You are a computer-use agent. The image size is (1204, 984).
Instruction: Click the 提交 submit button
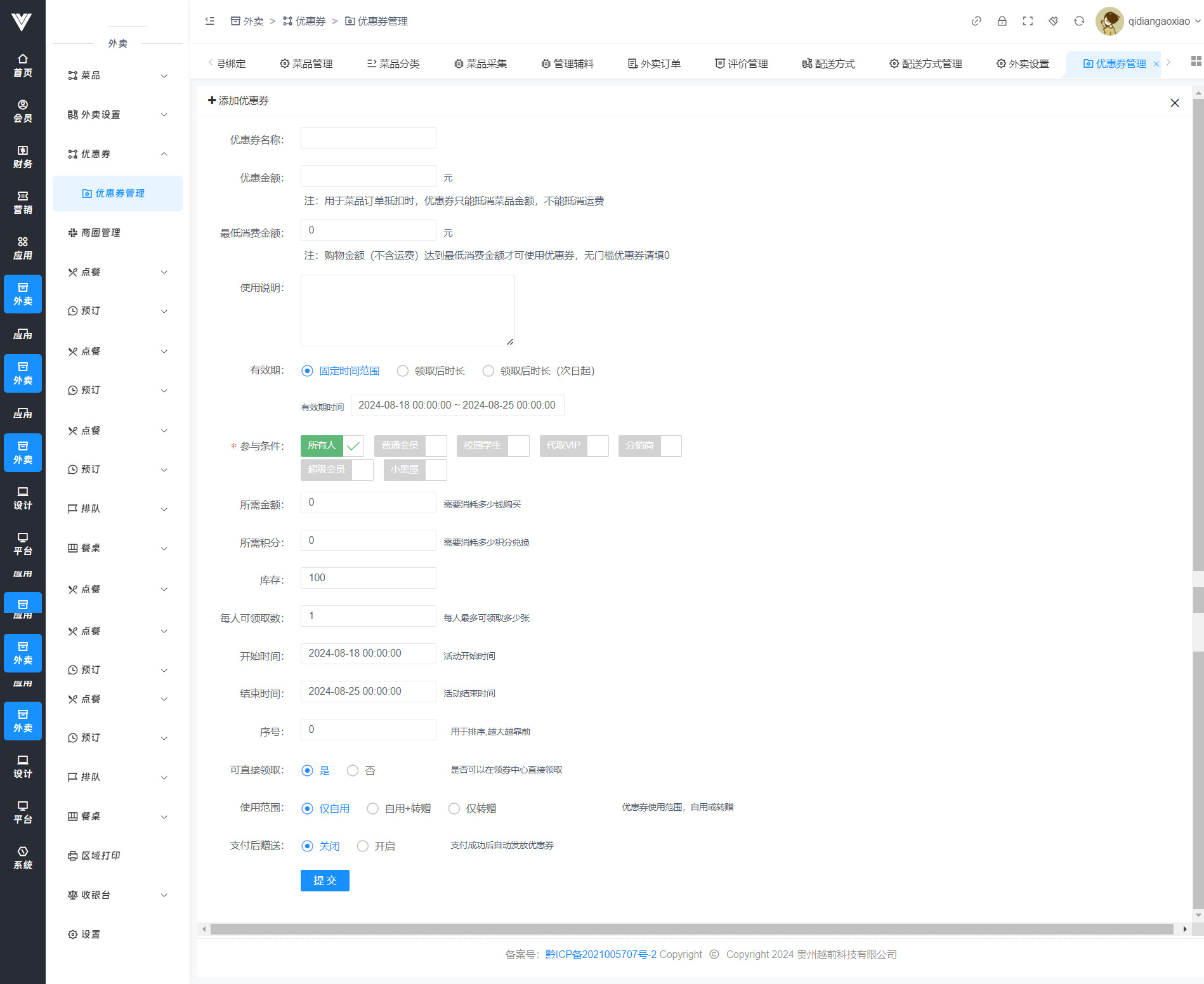tap(325, 881)
